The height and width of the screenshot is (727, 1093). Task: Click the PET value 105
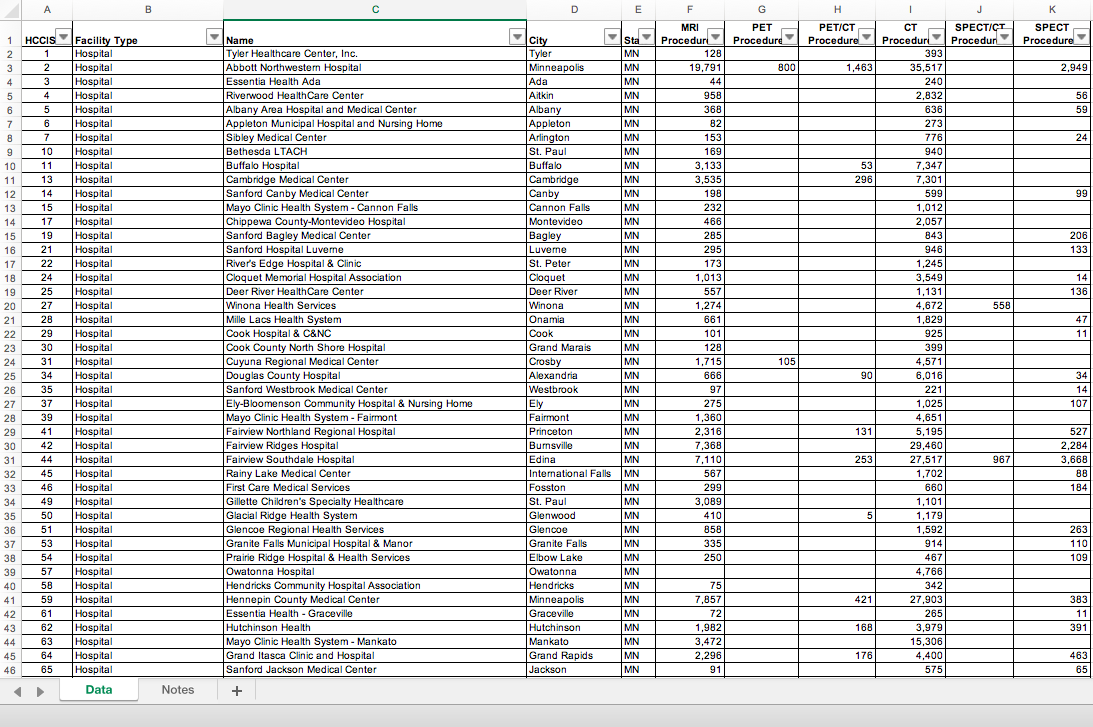pyautogui.click(x=761, y=361)
